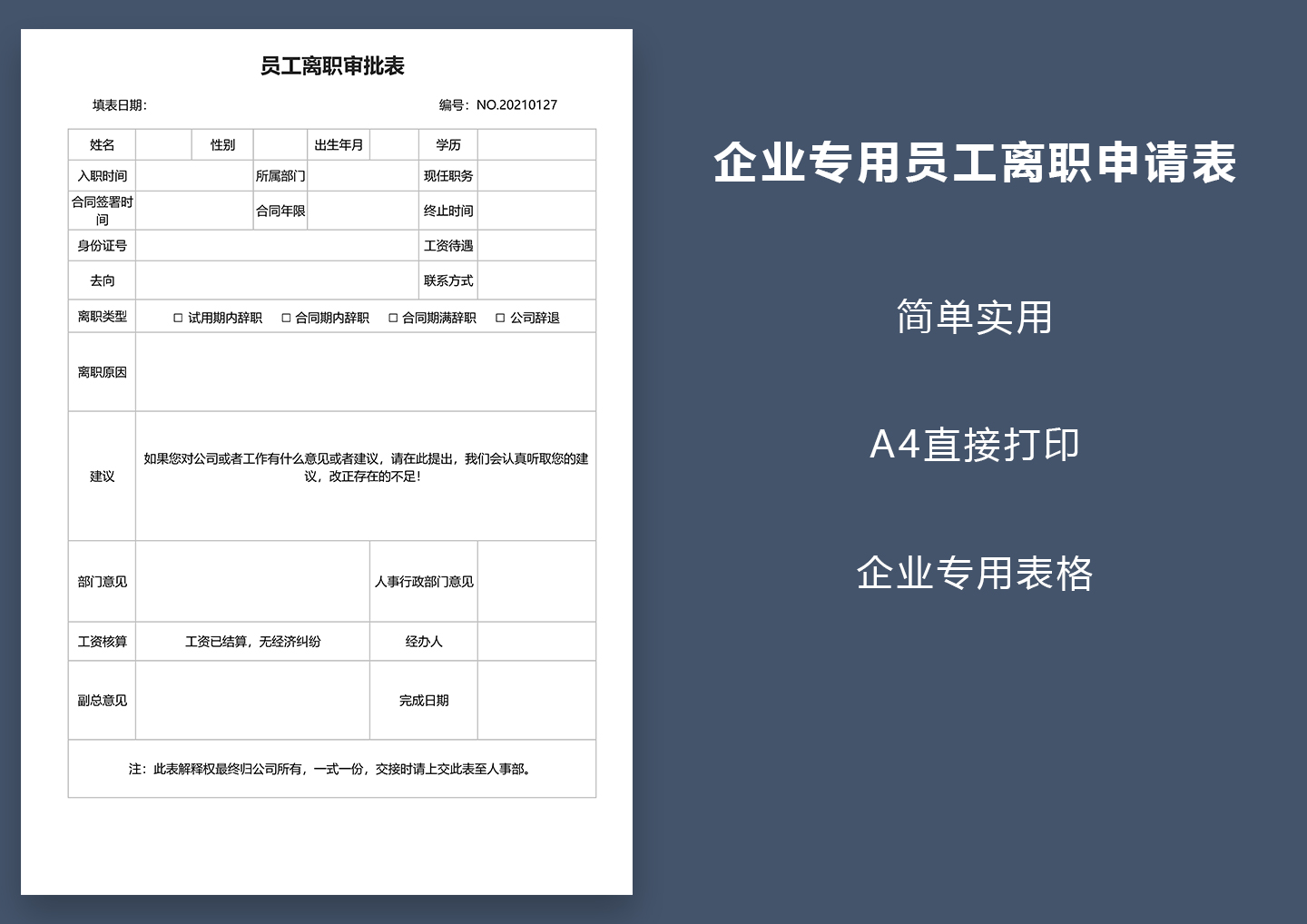Click the 现任职务 input cell
This screenshot has width=1307, height=924.
(x=537, y=175)
